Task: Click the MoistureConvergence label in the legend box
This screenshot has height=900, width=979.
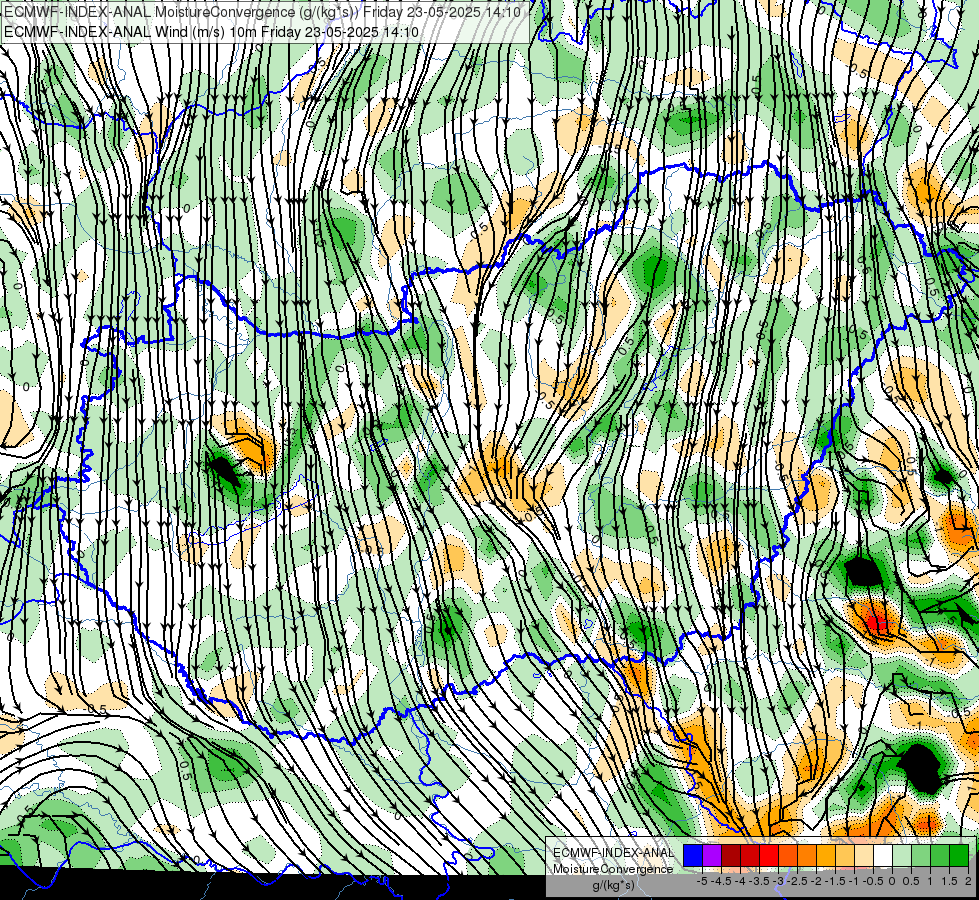Action: click(613, 869)
